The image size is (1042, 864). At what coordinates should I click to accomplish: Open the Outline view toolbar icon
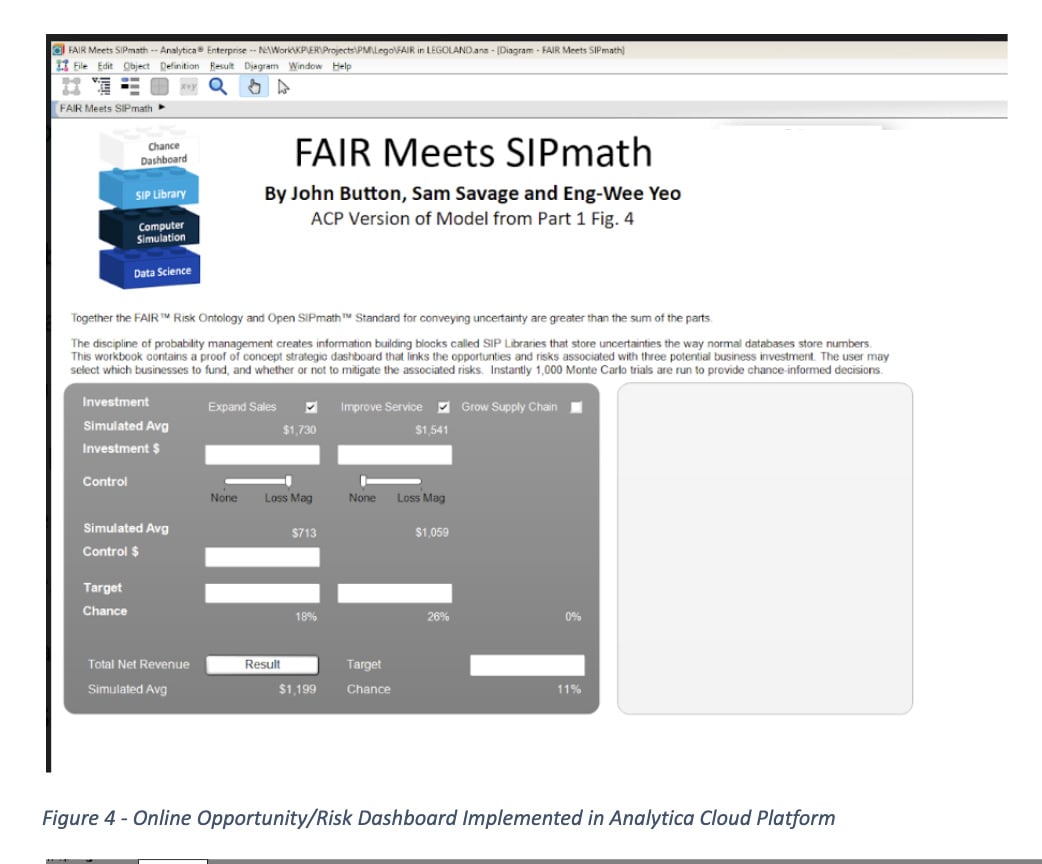(101, 86)
